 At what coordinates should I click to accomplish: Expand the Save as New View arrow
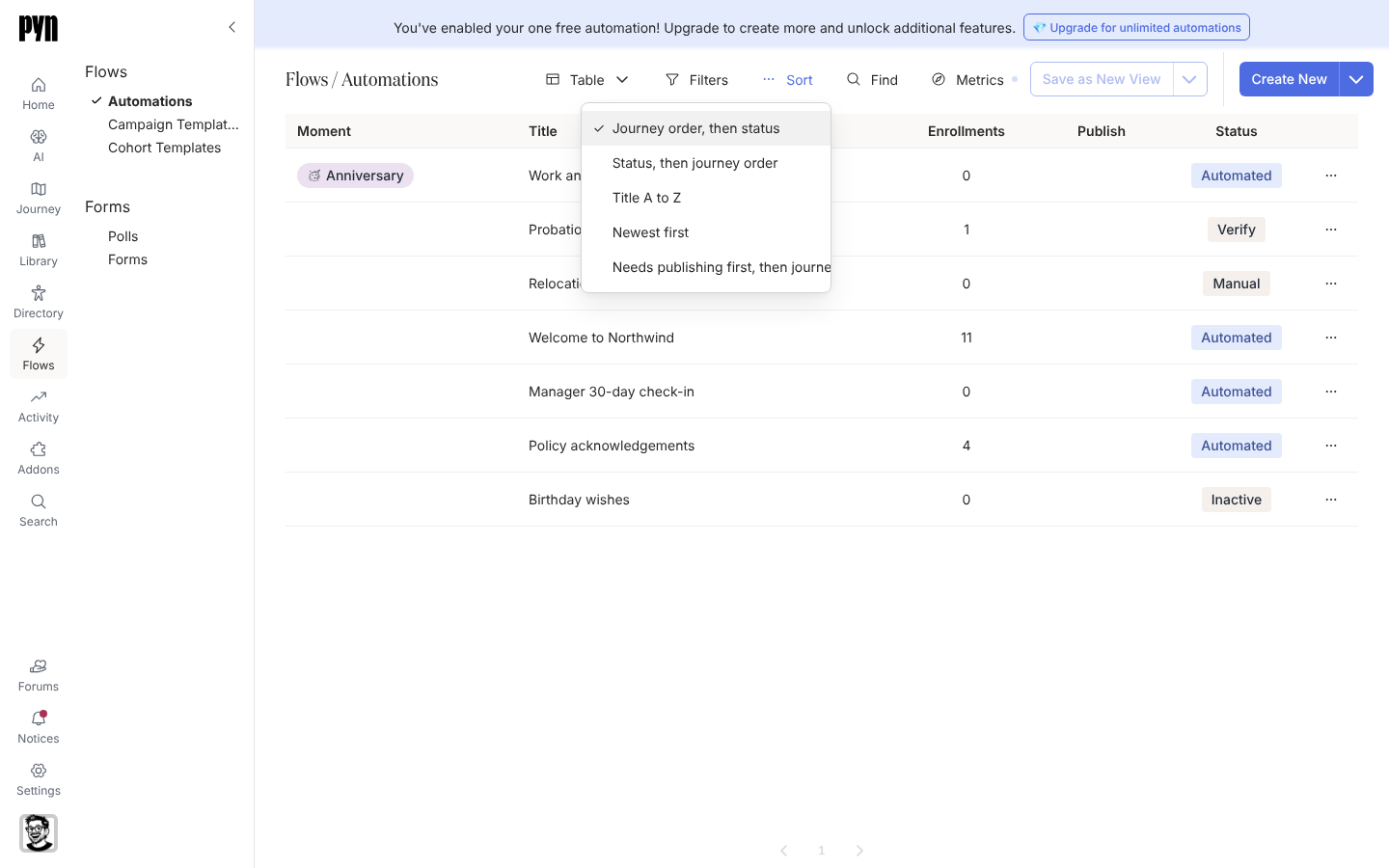pos(1190,79)
